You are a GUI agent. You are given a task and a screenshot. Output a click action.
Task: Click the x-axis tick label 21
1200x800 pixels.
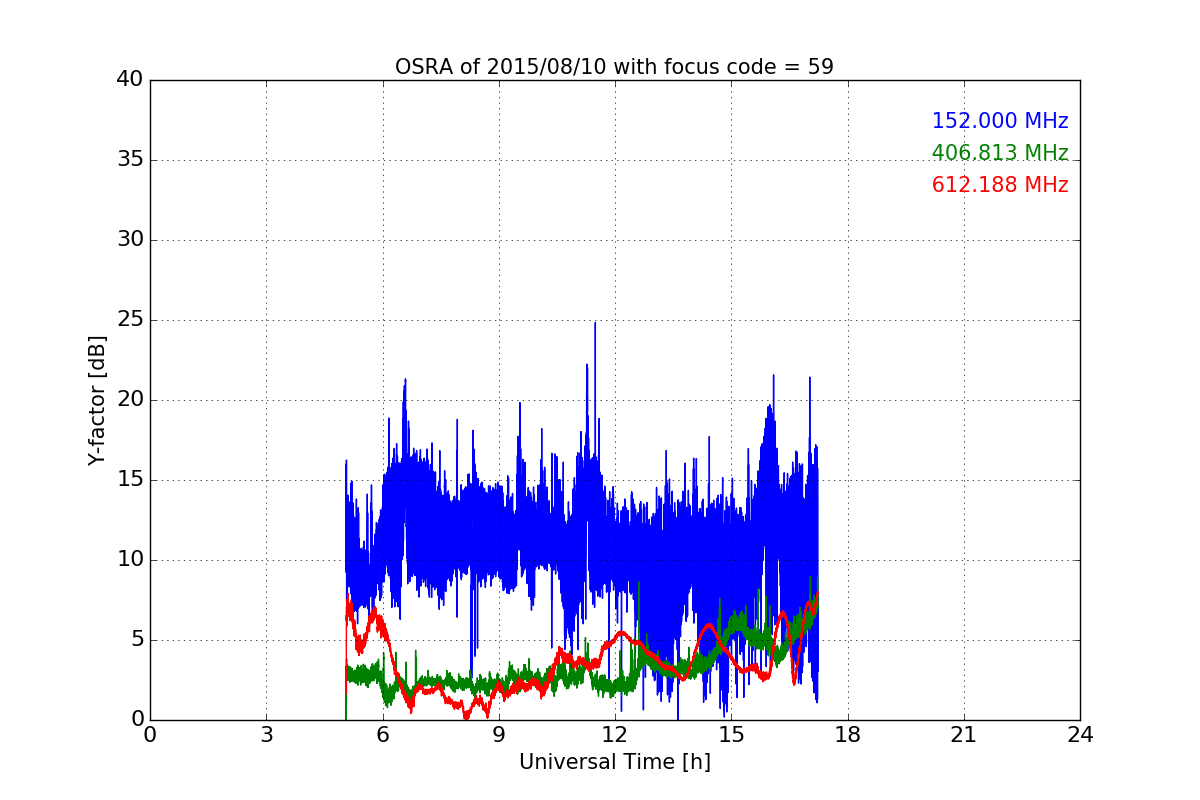[x=963, y=735]
